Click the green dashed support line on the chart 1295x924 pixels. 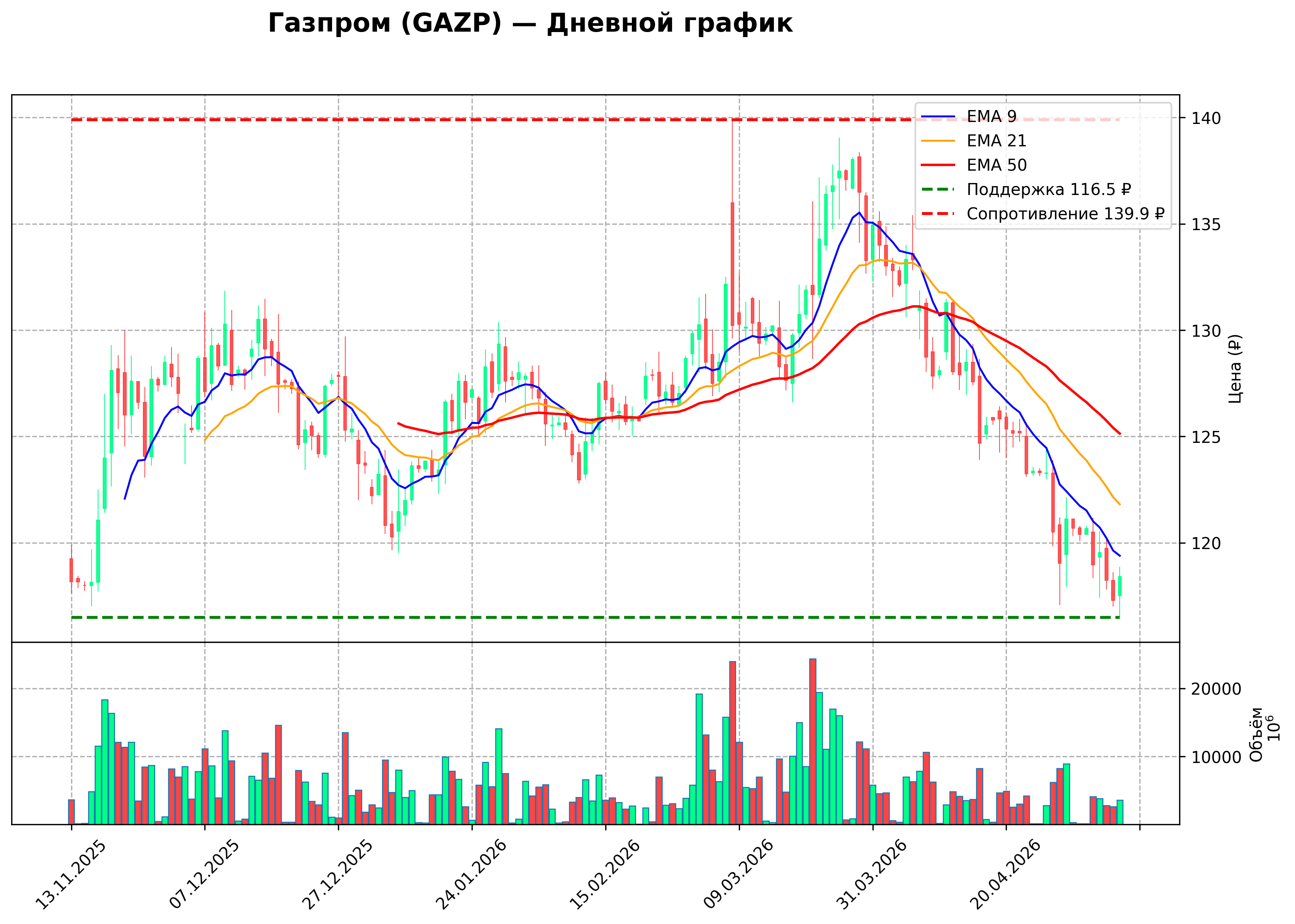(x=595, y=617)
